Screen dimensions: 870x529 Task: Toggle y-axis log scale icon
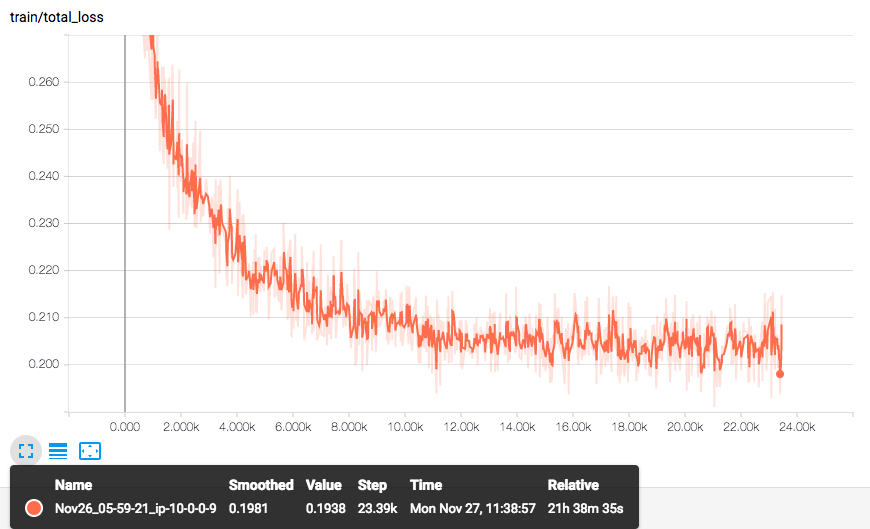point(58,451)
